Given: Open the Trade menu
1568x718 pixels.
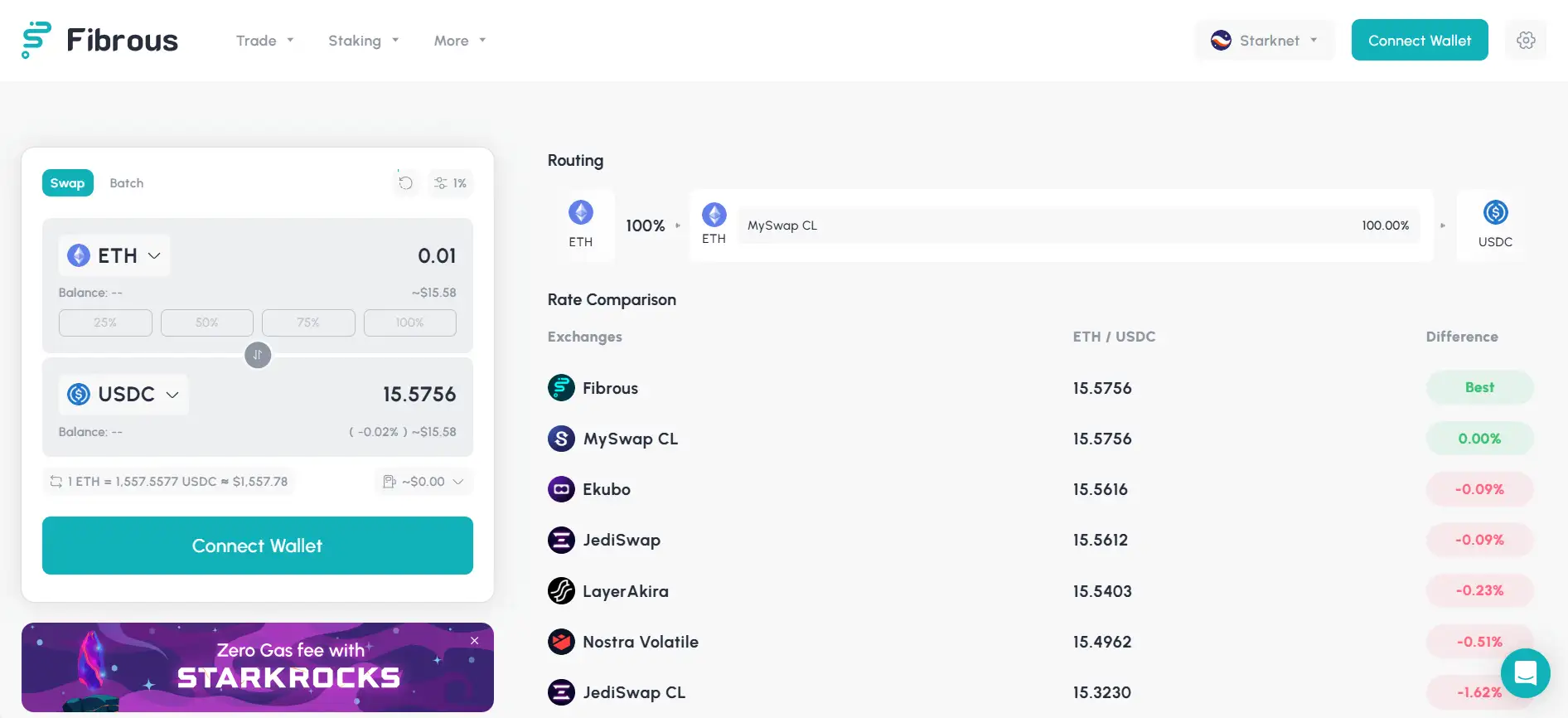Looking at the screenshot, I should [264, 41].
